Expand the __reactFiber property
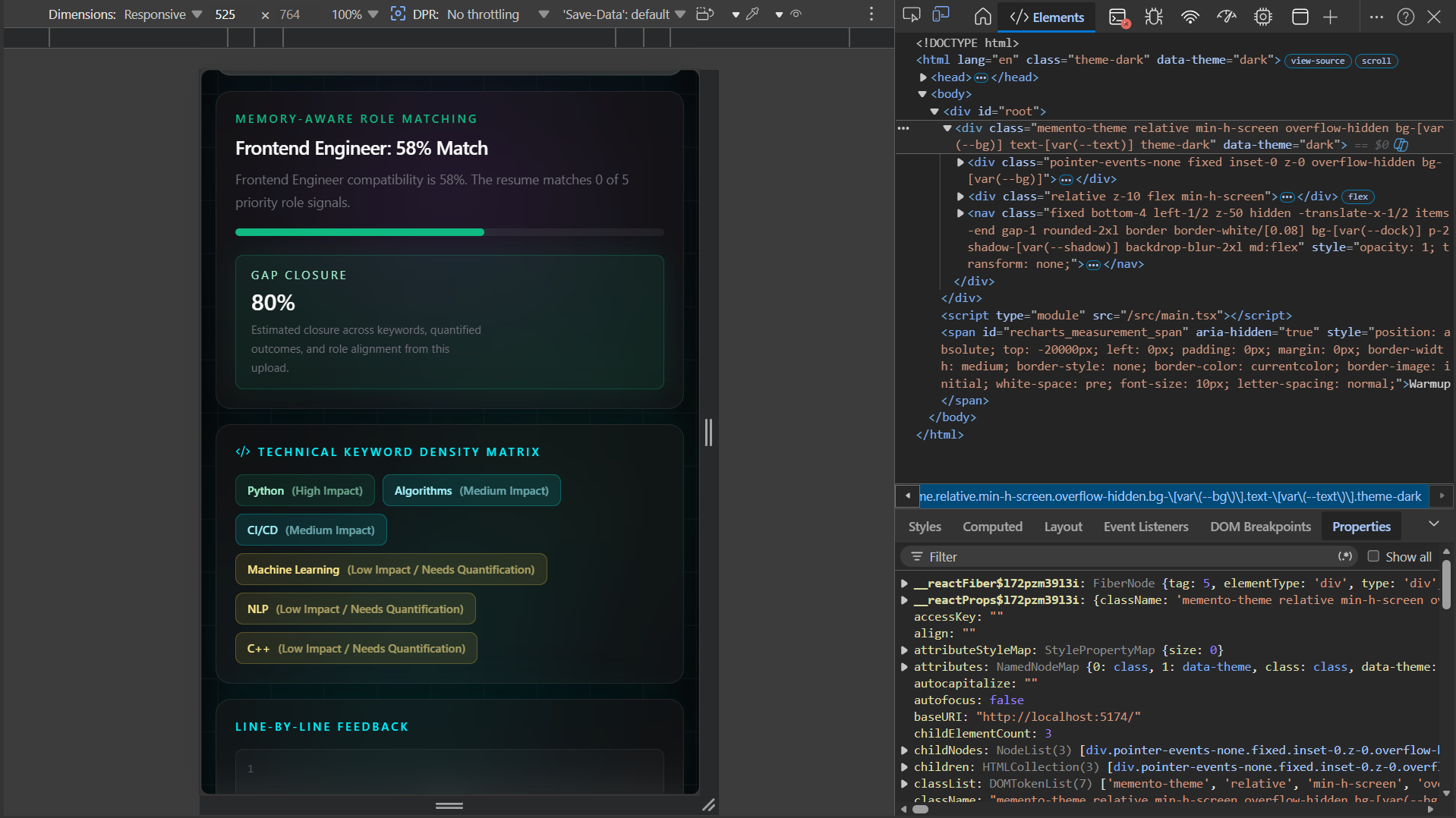Screen dimensions: 1456x818 coord(904,584)
